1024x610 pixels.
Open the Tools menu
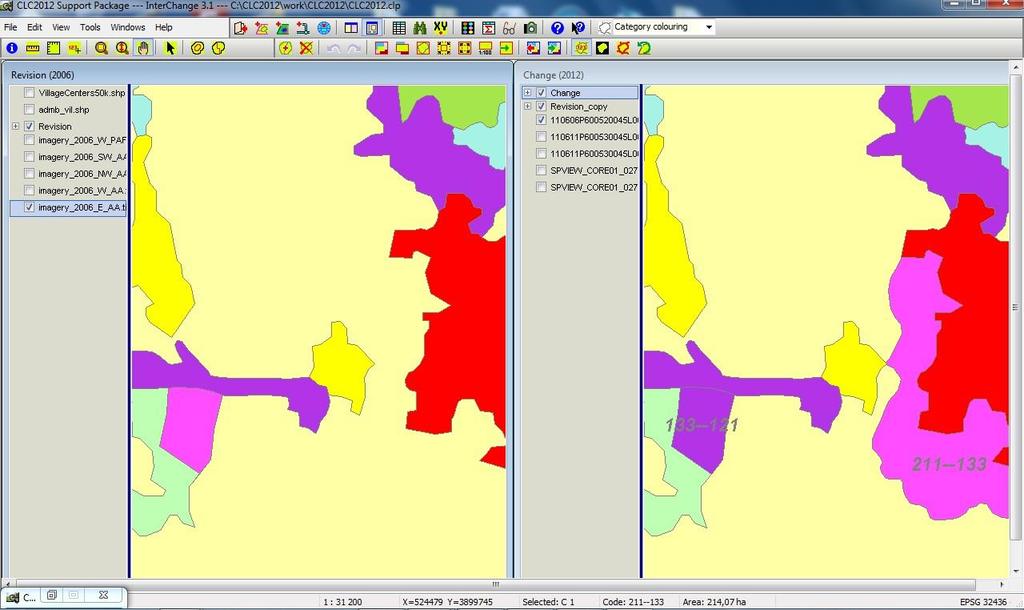pos(90,27)
